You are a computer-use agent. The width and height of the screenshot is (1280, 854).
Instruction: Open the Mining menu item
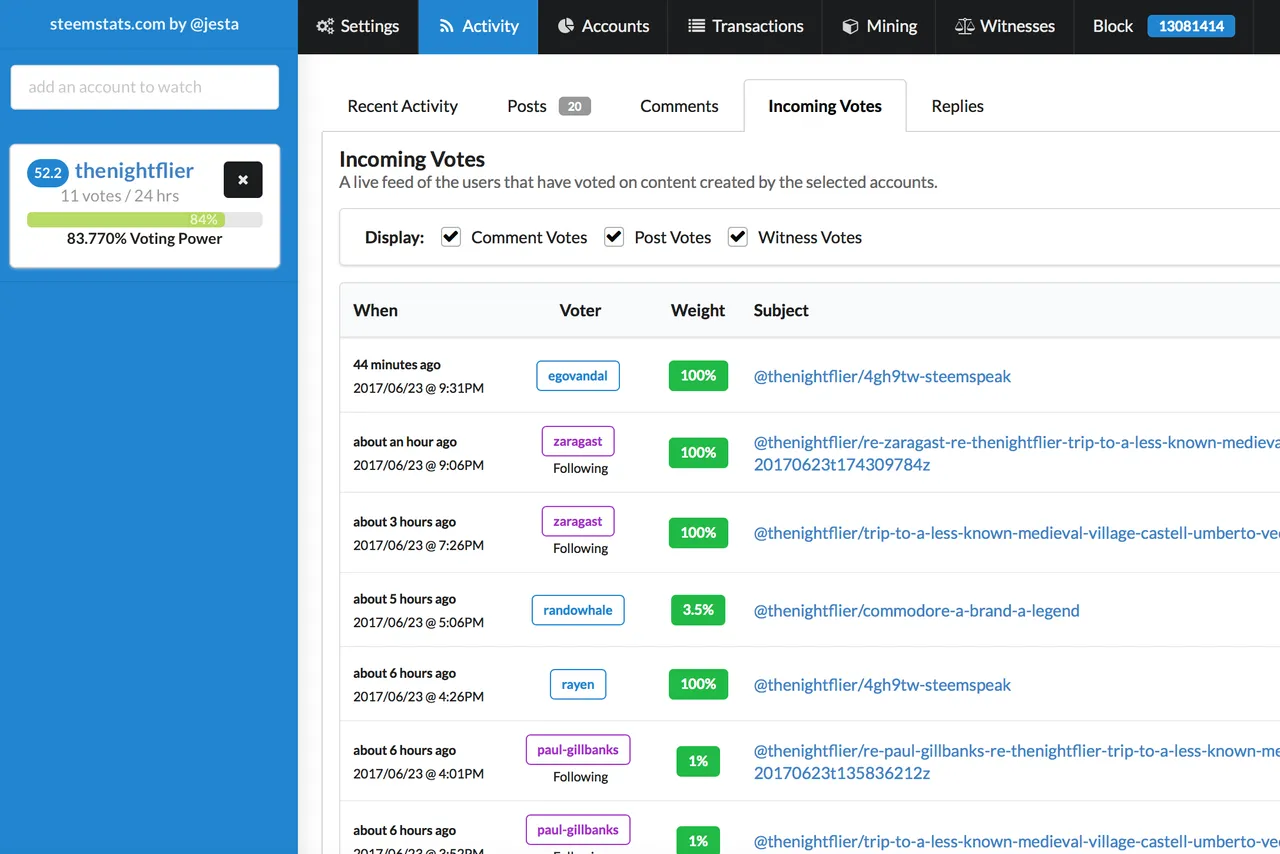tap(880, 27)
